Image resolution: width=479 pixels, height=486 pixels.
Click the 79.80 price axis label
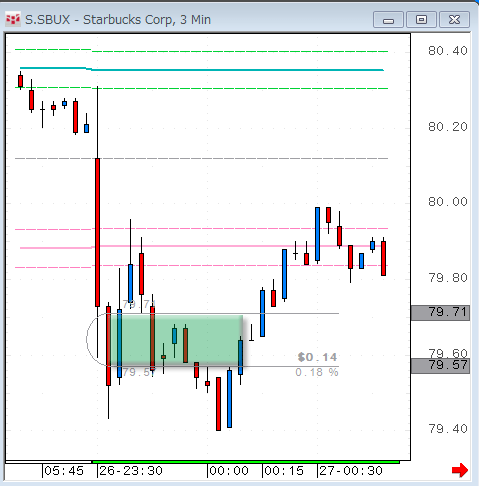(x=448, y=278)
